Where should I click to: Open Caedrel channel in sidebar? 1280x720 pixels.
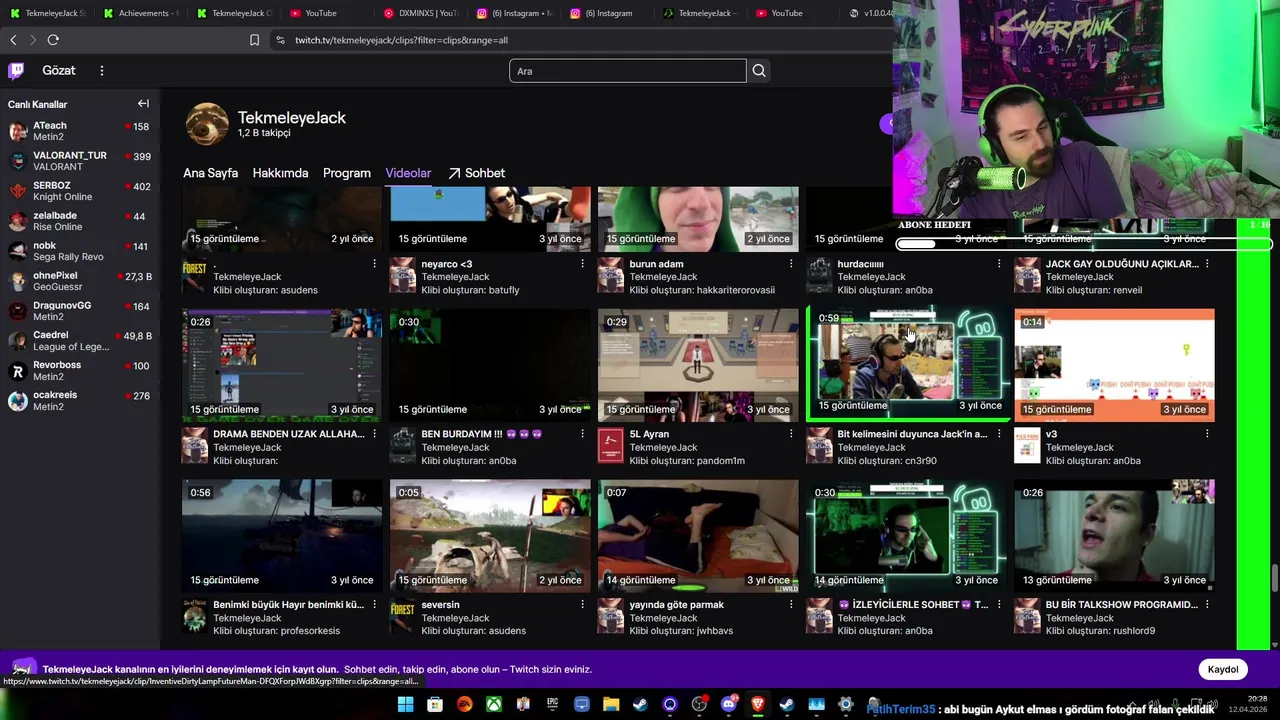(80, 341)
